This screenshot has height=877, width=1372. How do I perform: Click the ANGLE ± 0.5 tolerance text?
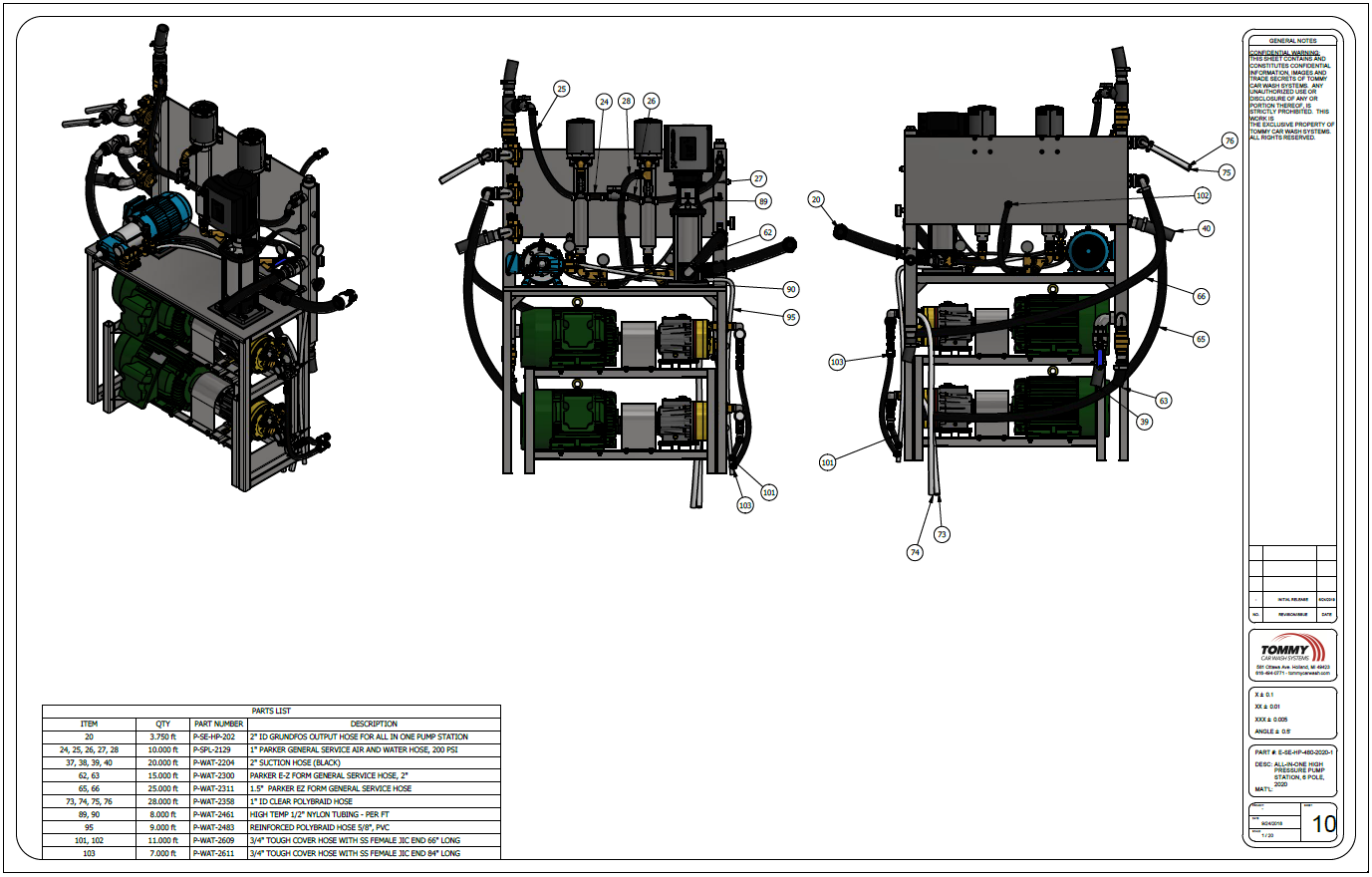[x=1272, y=731]
